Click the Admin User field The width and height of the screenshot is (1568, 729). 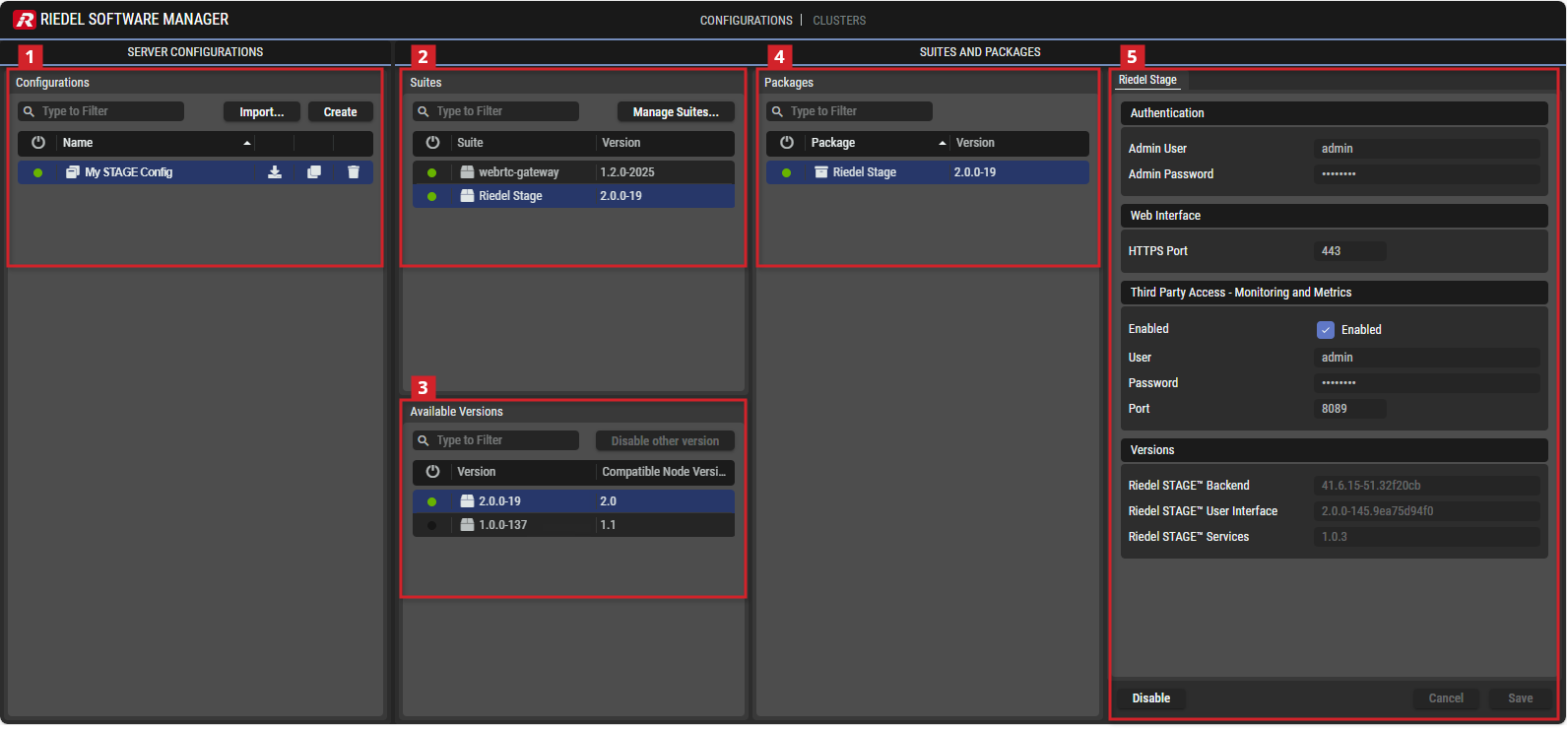click(x=1427, y=149)
